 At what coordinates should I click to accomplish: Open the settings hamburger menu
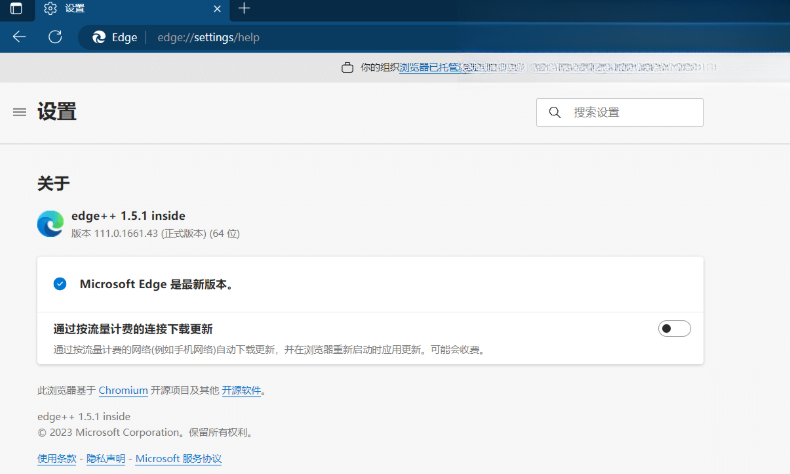pos(19,112)
